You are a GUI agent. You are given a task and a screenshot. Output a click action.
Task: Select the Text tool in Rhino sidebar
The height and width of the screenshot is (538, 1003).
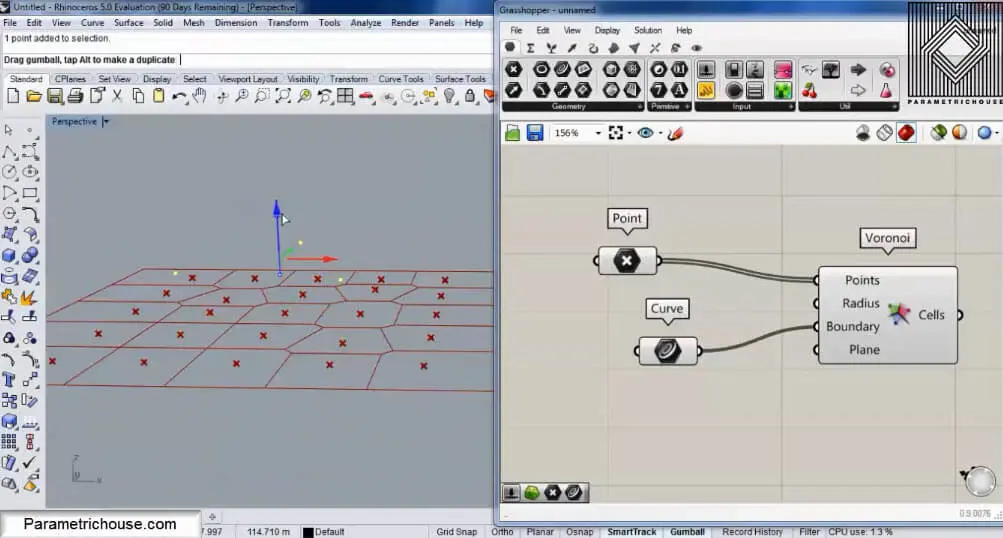point(9,380)
